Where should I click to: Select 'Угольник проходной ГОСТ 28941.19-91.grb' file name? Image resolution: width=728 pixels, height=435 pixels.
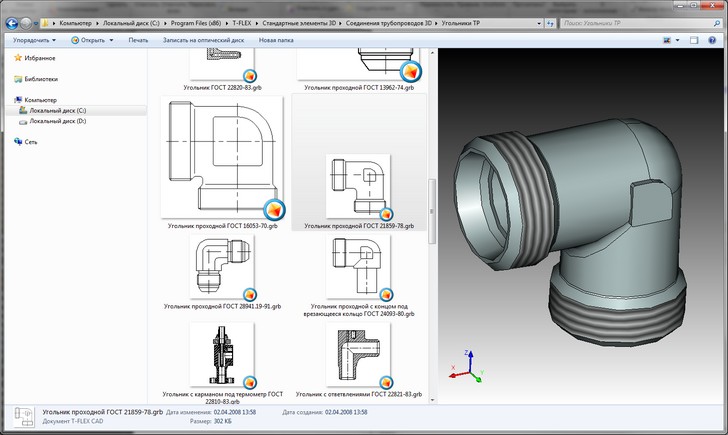[x=222, y=306]
